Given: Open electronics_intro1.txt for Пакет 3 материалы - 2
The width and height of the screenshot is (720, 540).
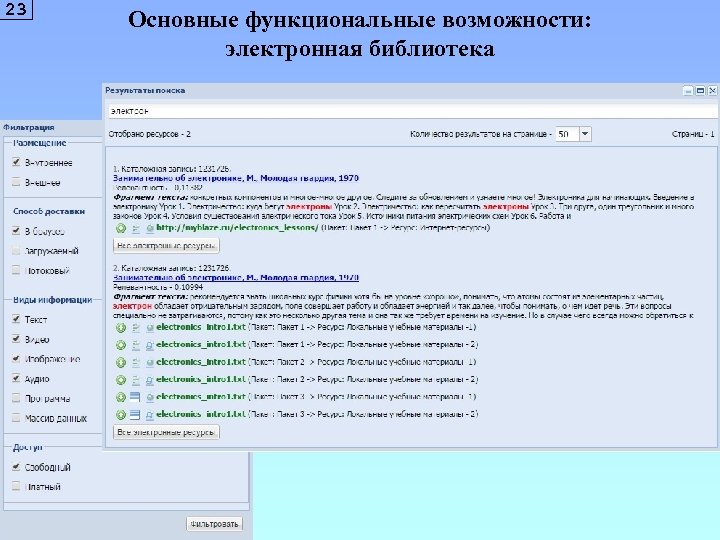Looking at the screenshot, I should (x=201, y=415).
